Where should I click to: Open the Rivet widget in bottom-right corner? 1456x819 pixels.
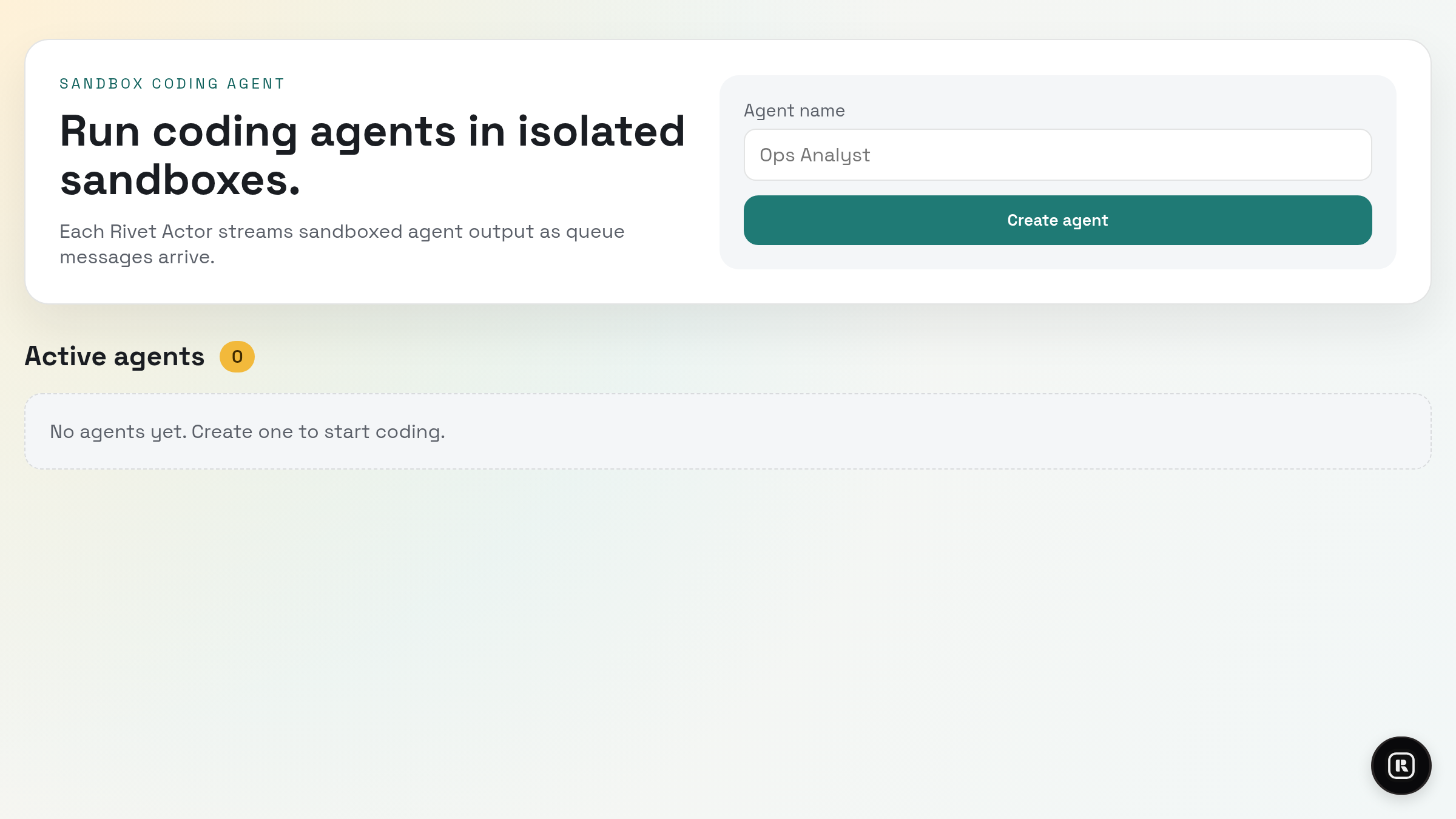[x=1400, y=765]
